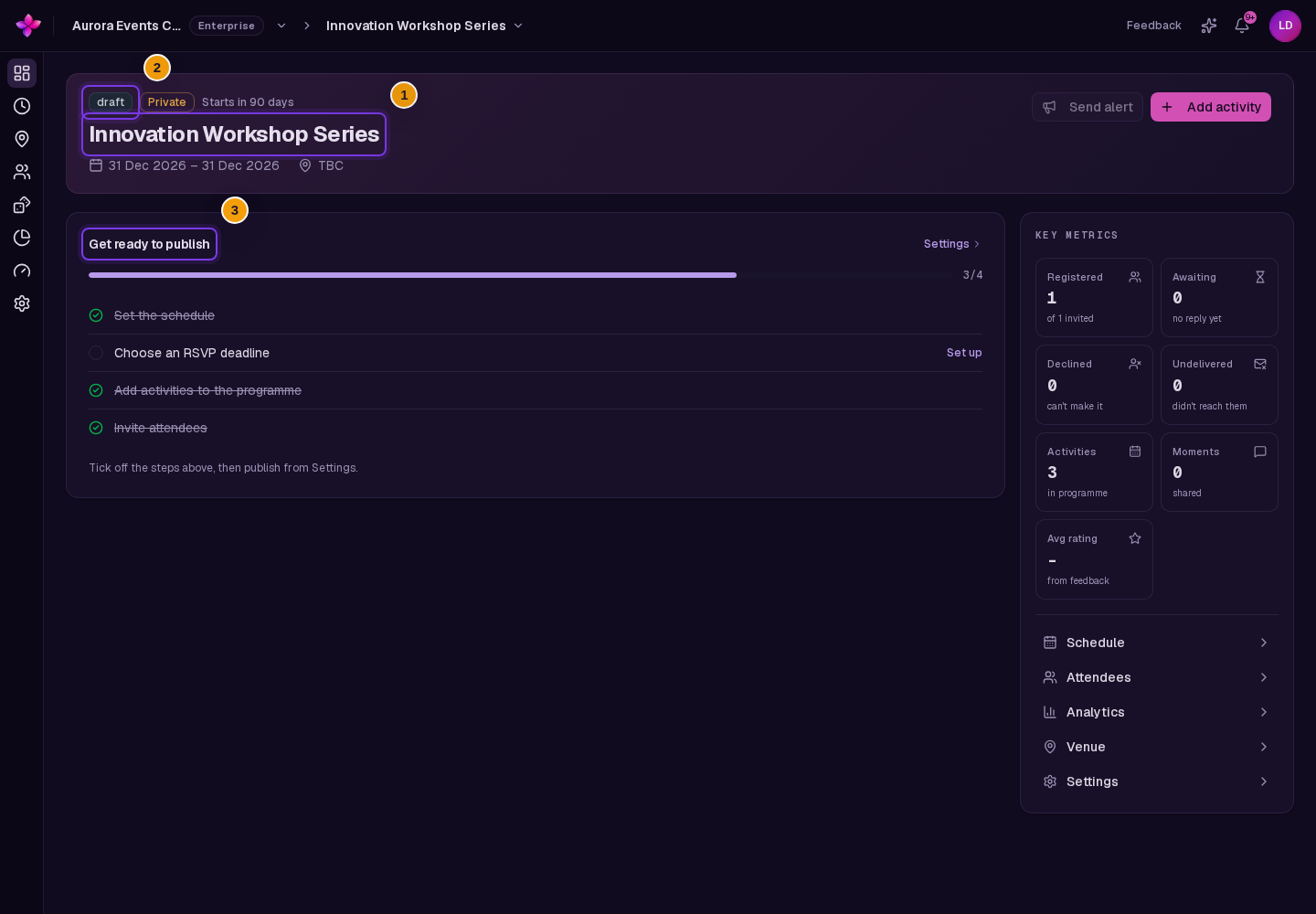Open the pie chart icon in sidebar

[22, 238]
